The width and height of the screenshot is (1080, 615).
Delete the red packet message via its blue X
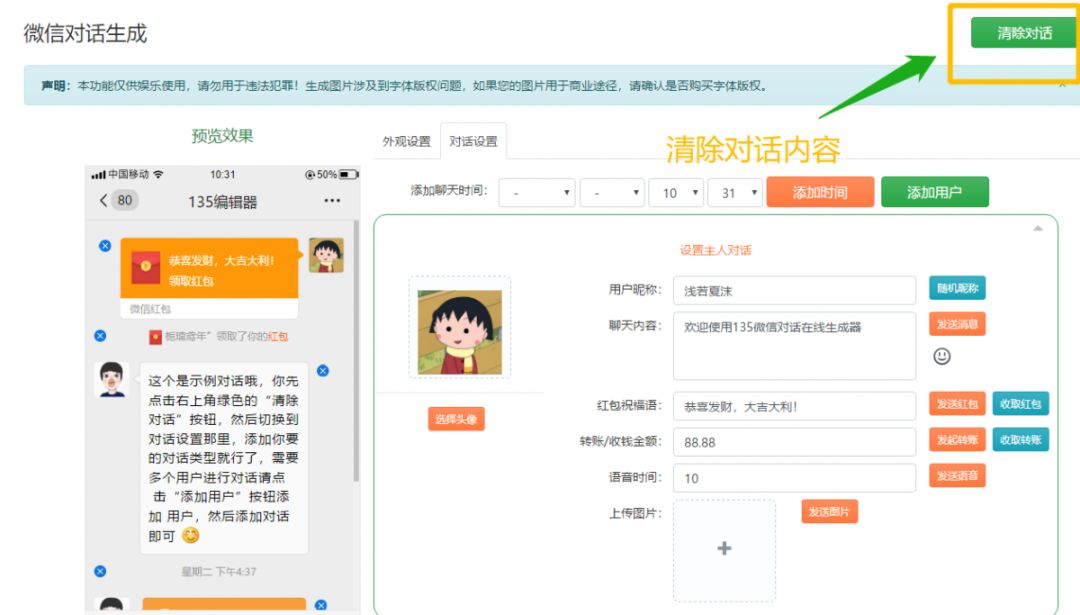pos(104,246)
